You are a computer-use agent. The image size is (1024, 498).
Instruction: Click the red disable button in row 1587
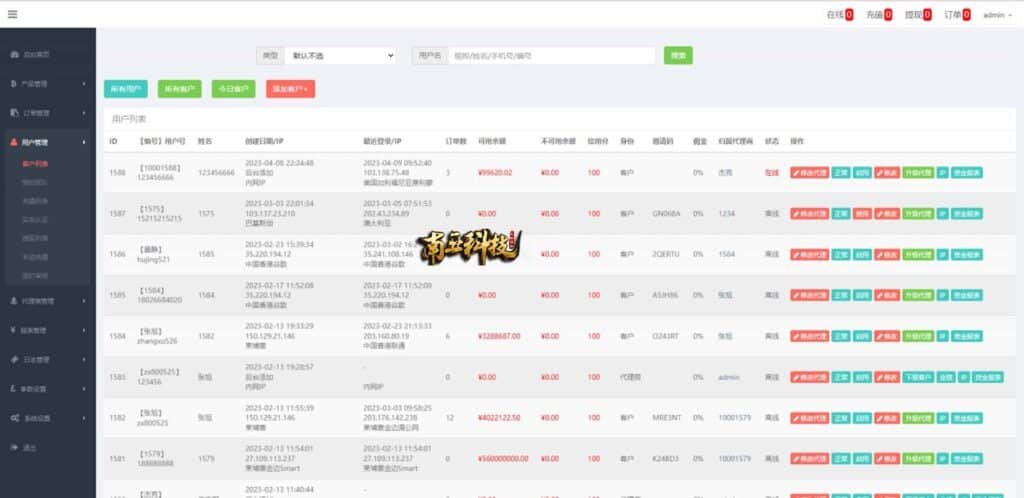click(862, 213)
